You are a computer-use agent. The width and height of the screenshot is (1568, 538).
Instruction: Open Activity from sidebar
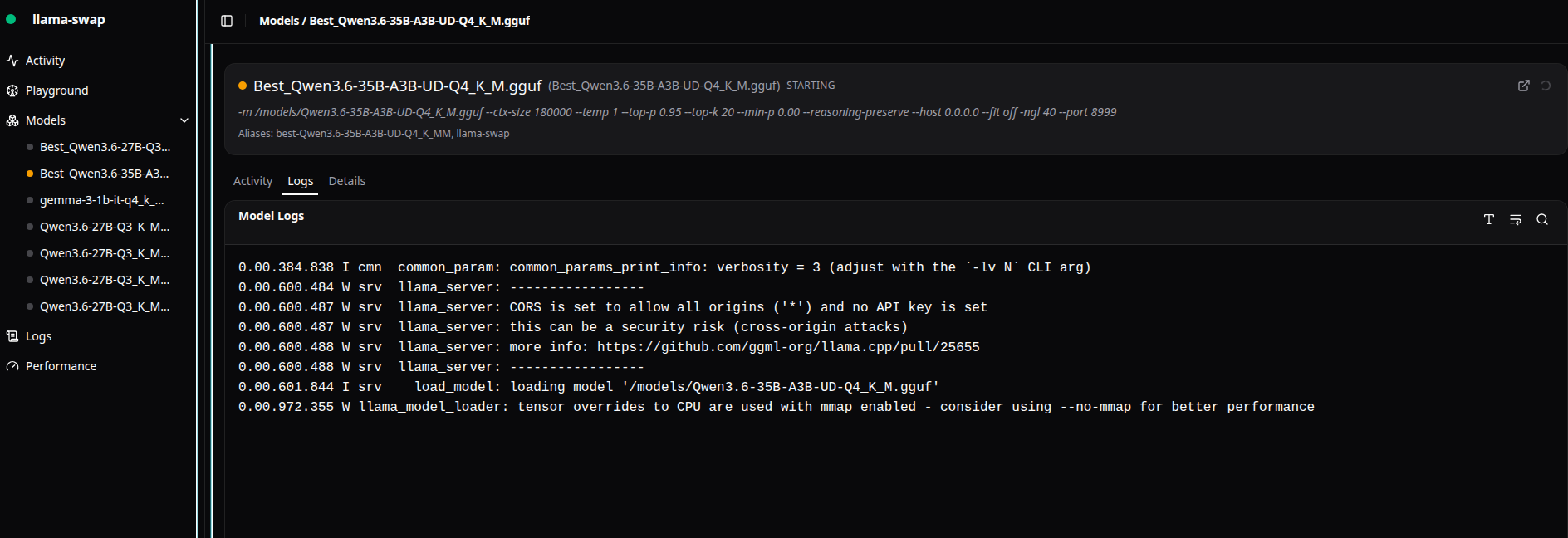click(x=45, y=61)
